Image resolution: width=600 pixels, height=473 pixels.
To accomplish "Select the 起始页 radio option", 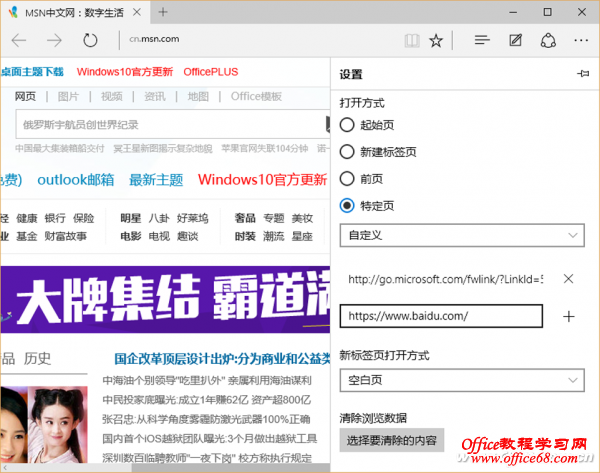I will (347, 125).
